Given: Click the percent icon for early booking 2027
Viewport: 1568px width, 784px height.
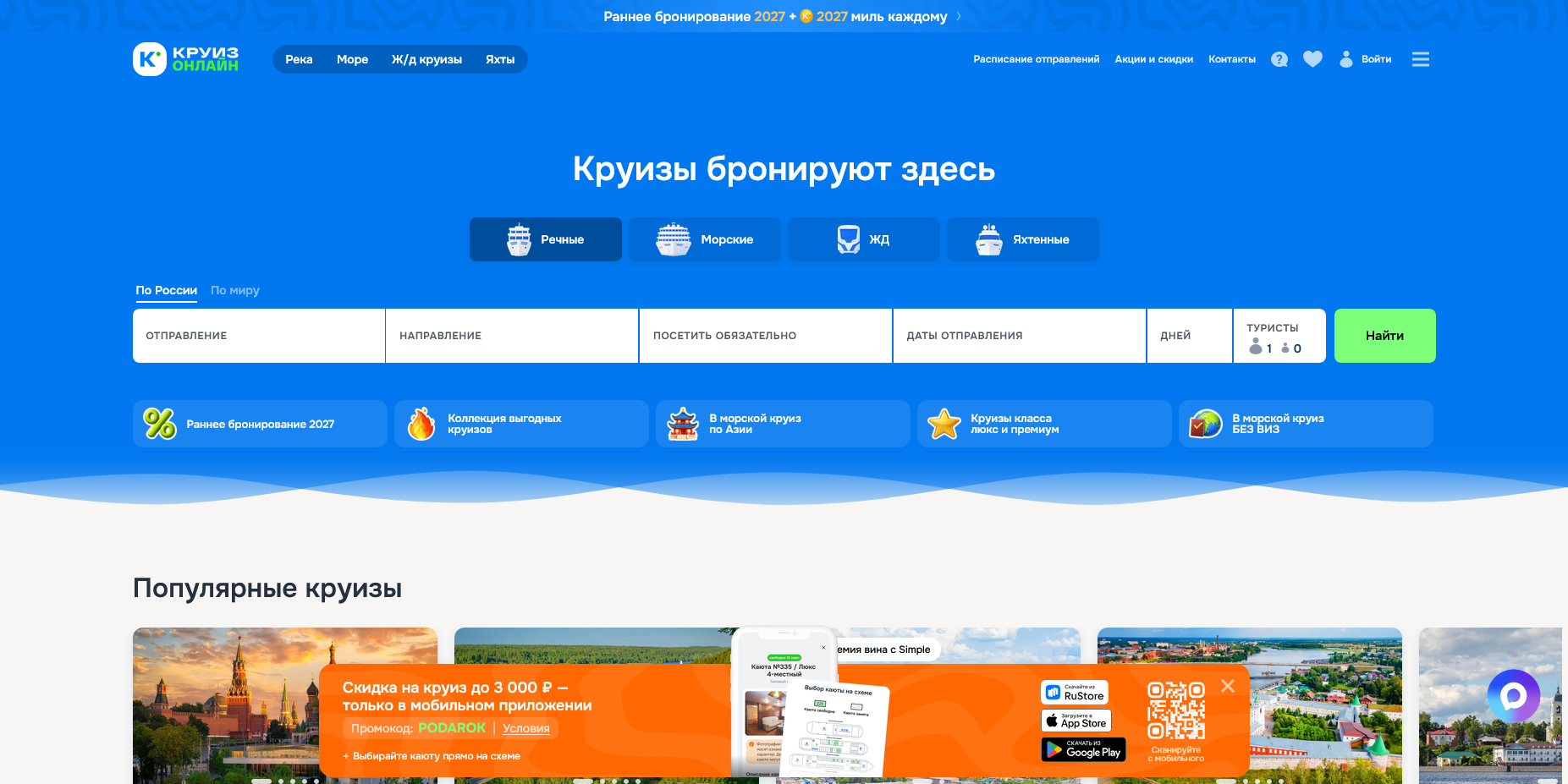Looking at the screenshot, I should (160, 424).
